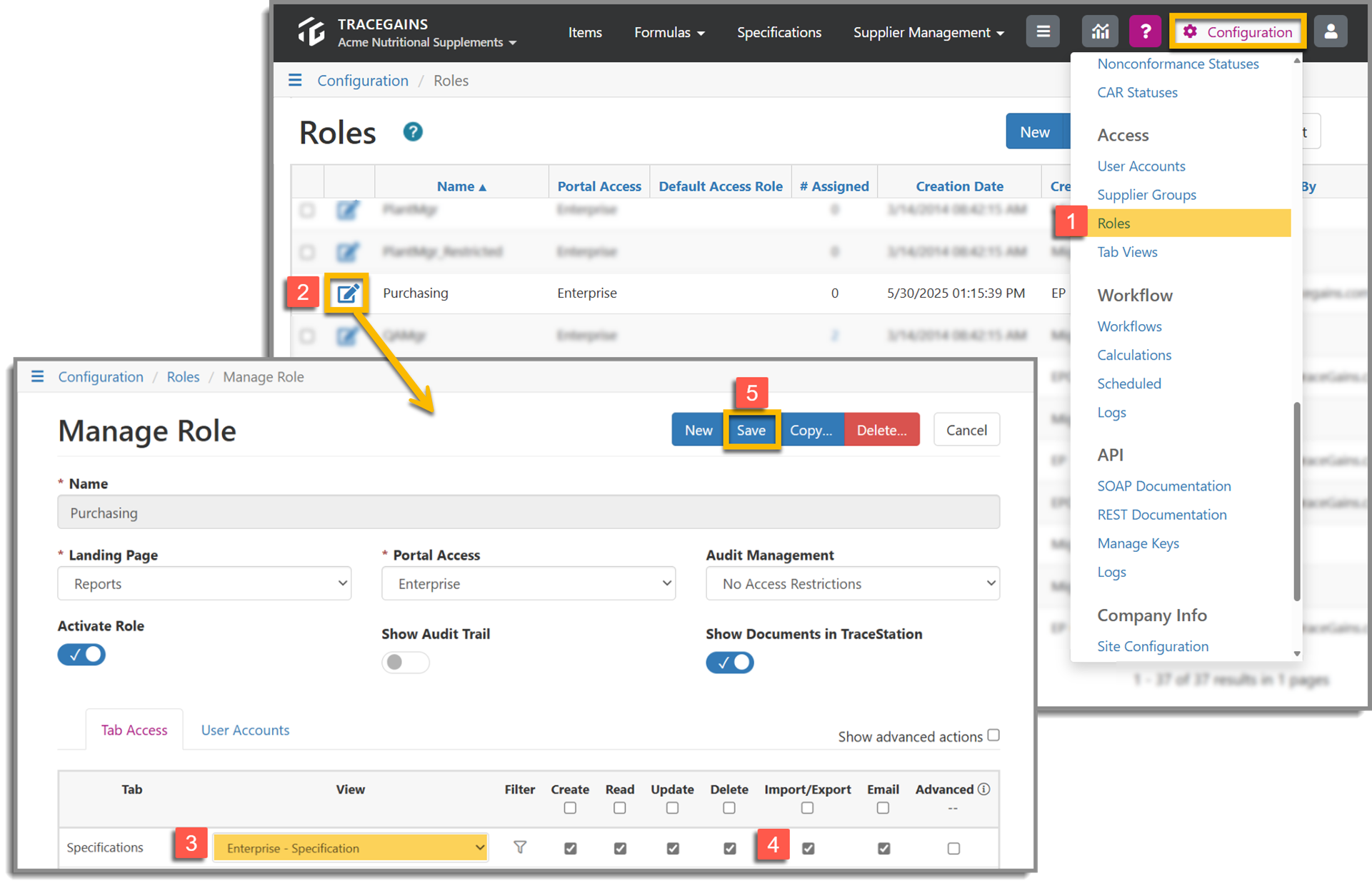Edit the PlantMgr_Restricted role pencil icon

[x=347, y=251]
